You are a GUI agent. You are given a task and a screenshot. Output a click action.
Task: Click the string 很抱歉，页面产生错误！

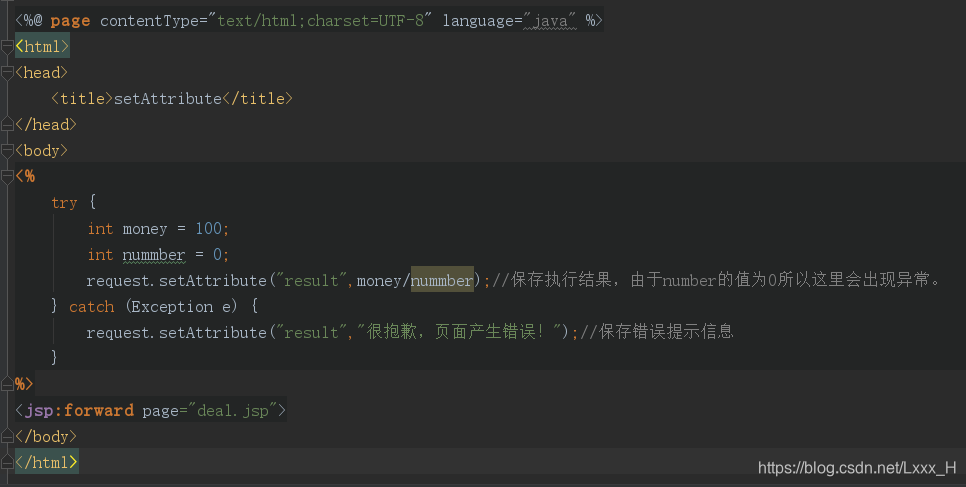(x=459, y=332)
